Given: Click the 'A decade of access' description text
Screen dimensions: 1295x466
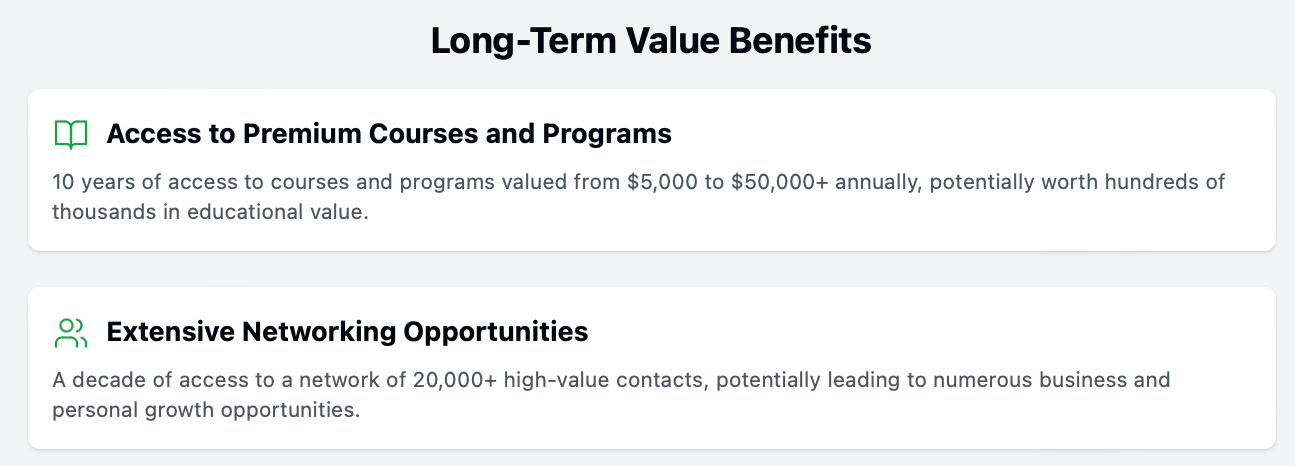Looking at the screenshot, I should click(611, 395).
